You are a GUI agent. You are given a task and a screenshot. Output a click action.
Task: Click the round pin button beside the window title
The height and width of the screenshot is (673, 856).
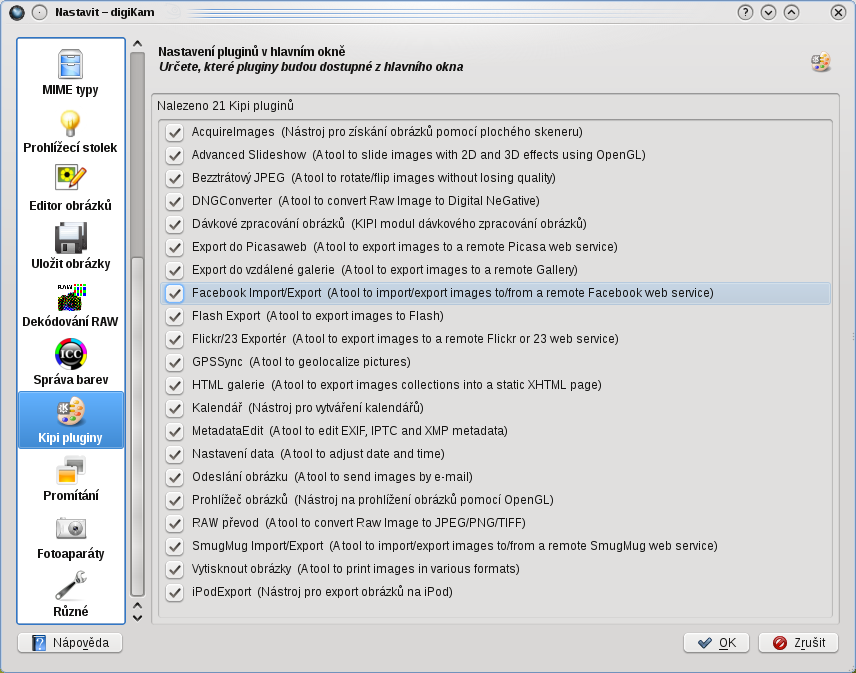[39, 12]
